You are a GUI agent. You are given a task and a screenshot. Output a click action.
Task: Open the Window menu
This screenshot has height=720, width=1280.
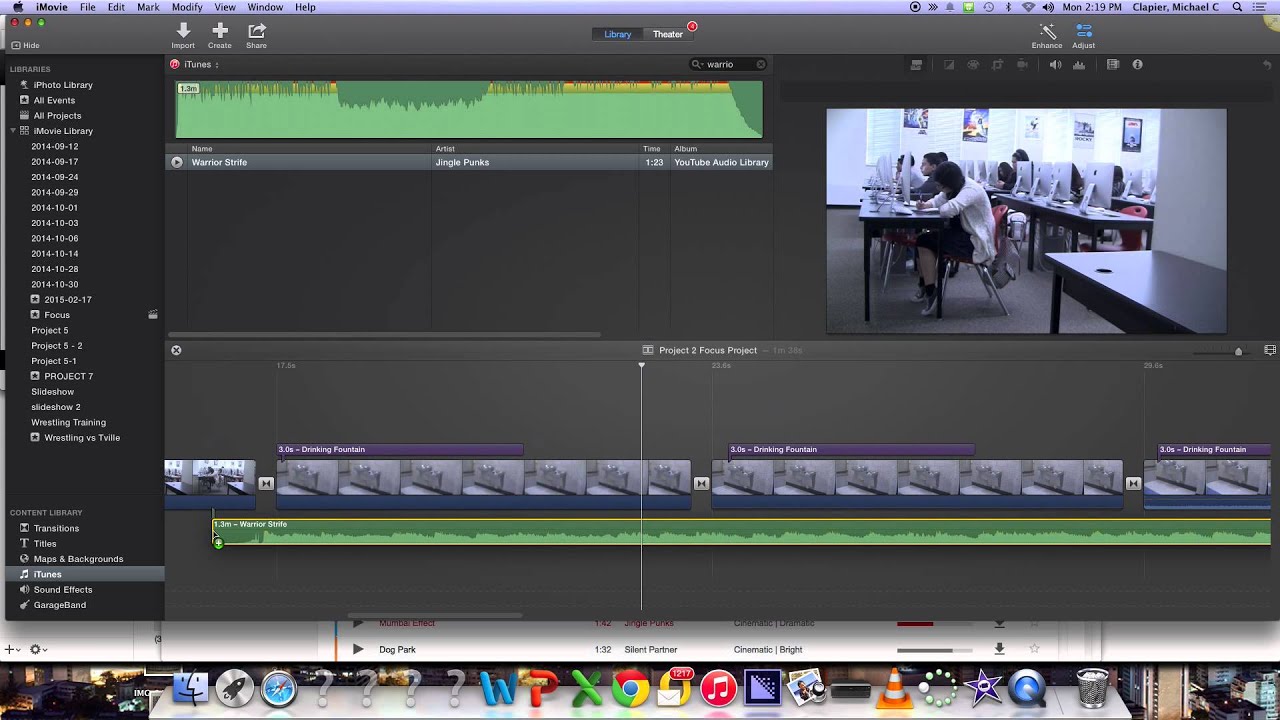click(265, 7)
